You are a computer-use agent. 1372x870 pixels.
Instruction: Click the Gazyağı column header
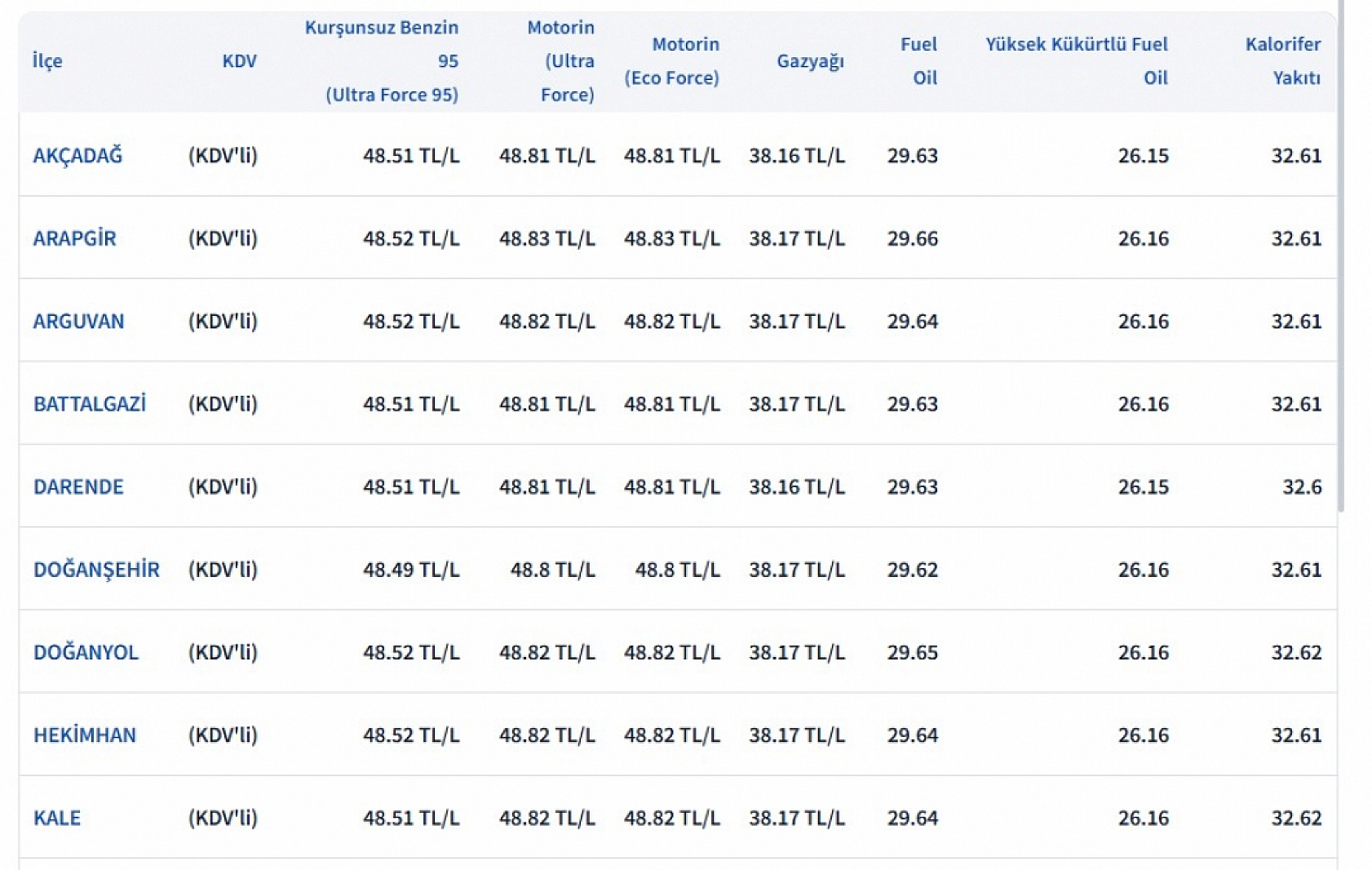click(x=810, y=61)
